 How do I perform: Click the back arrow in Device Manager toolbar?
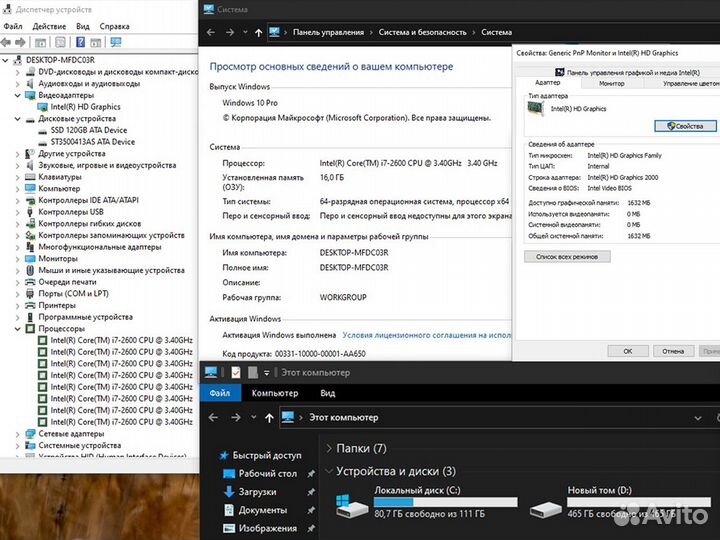pos(6,43)
